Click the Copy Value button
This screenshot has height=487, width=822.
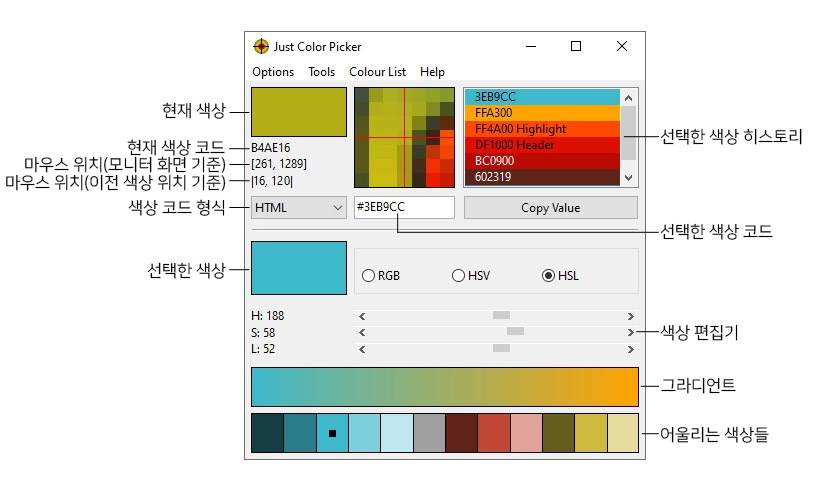click(x=550, y=208)
